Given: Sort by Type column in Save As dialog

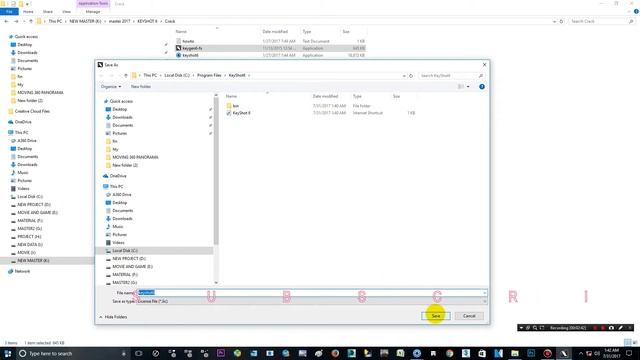Looking at the screenshot, I should [357, 96].
